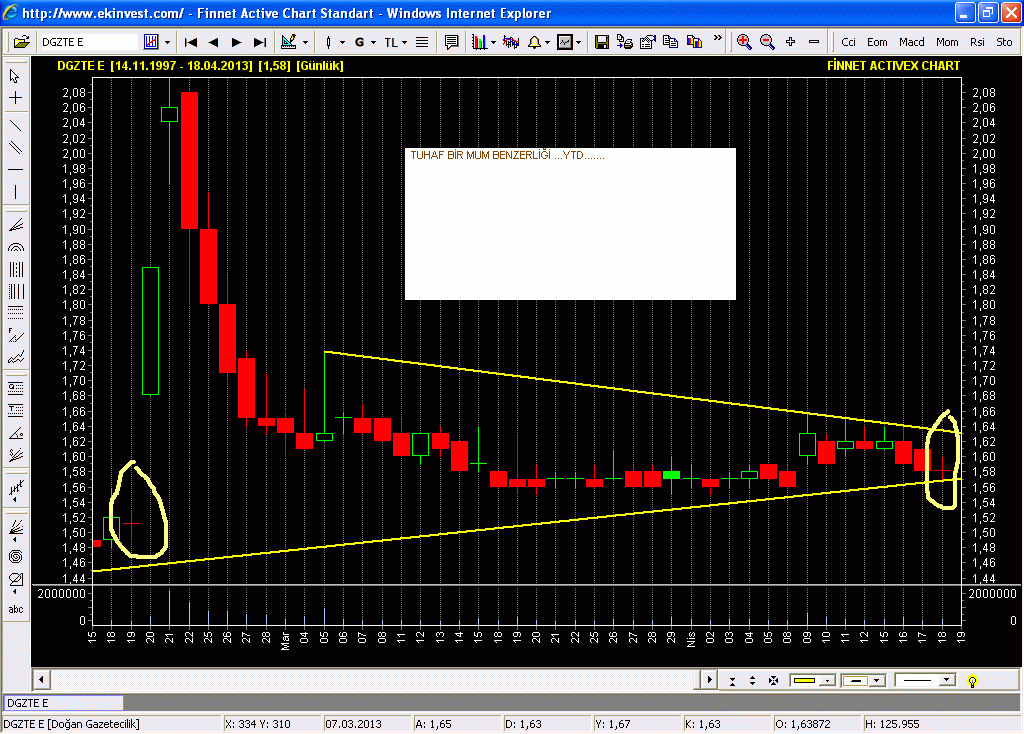This screenshot has width=1024, height=734.
Task: Select the arrow pointer tool
Action: tap(15, 76)
